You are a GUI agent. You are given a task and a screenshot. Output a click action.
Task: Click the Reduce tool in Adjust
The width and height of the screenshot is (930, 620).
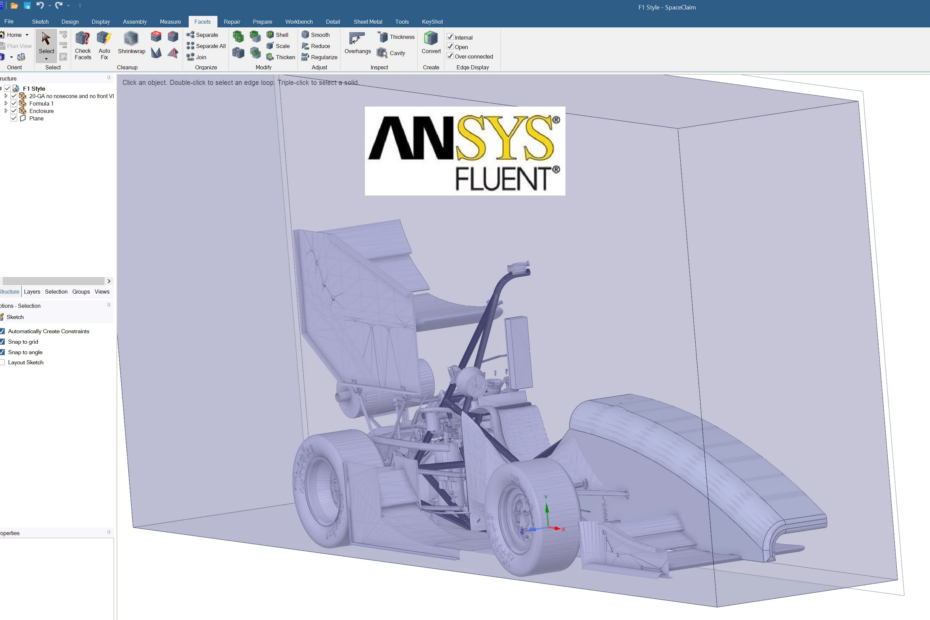tap(316, 46)
